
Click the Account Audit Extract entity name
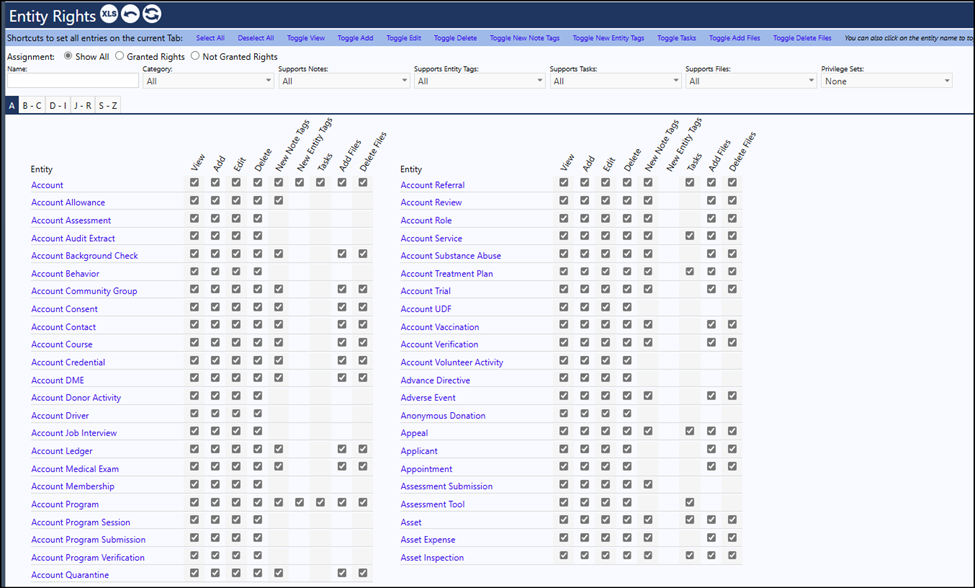point(73,238)
